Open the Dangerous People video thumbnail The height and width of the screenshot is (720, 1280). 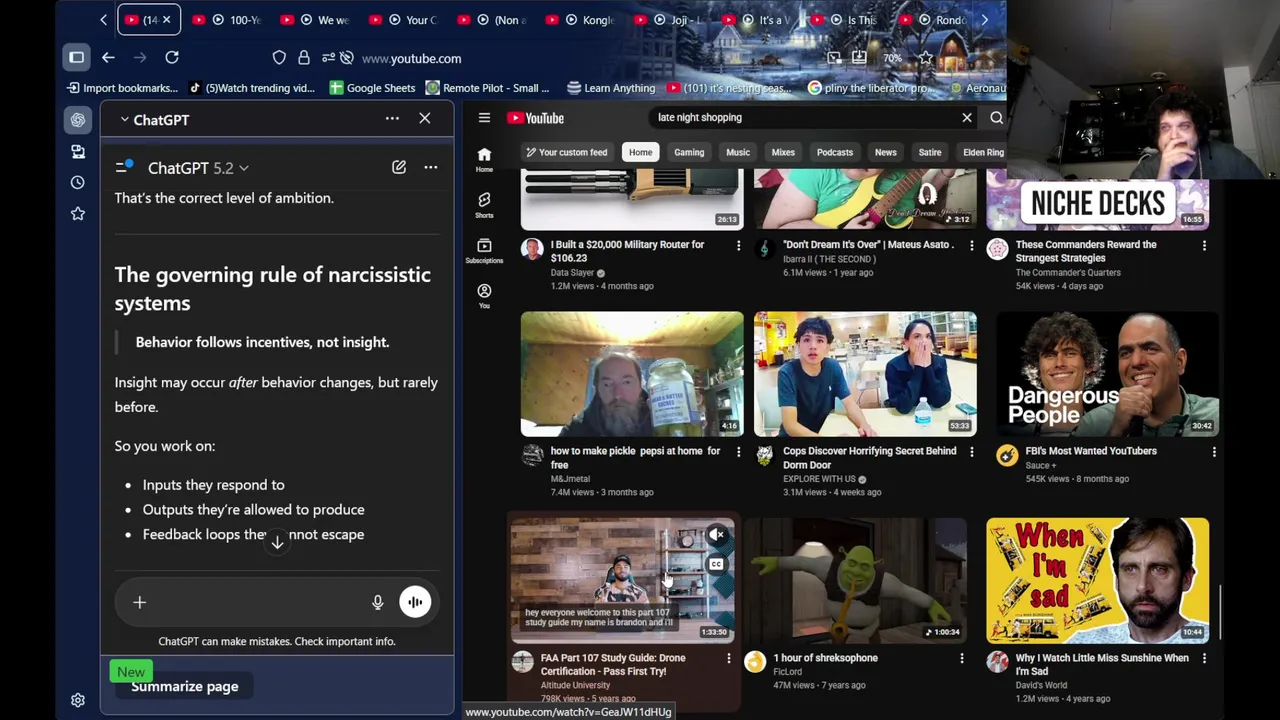click(x=1107, y=374)
